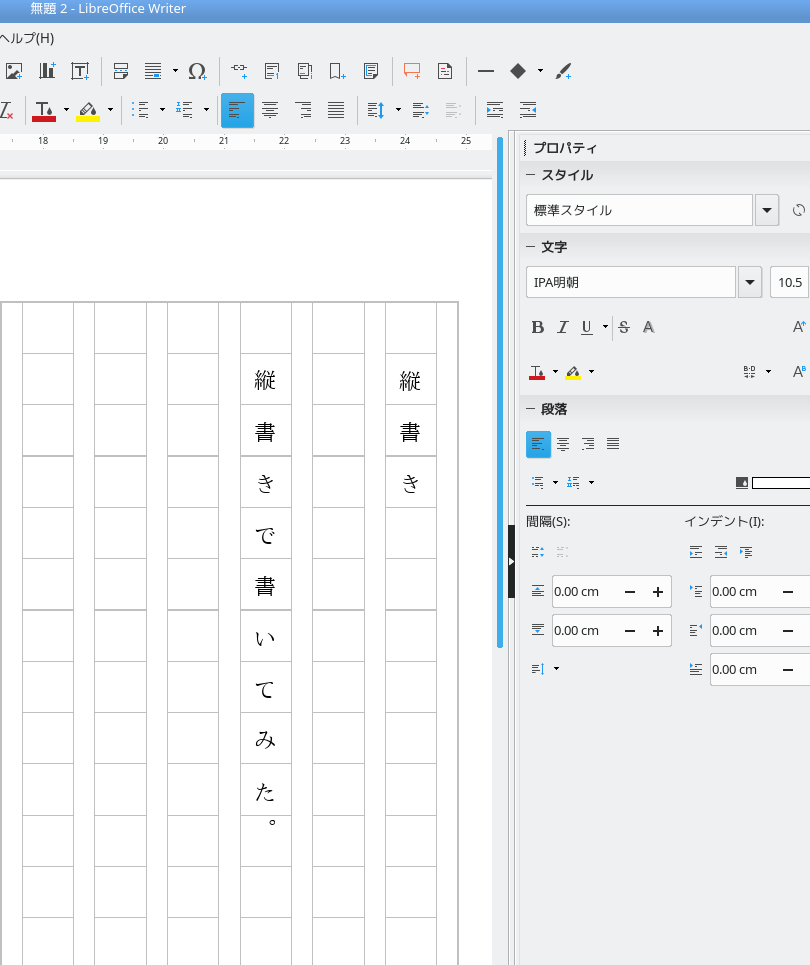Select the insert line tool
This screenshot has width=810, height=965.
pos(486,71)
